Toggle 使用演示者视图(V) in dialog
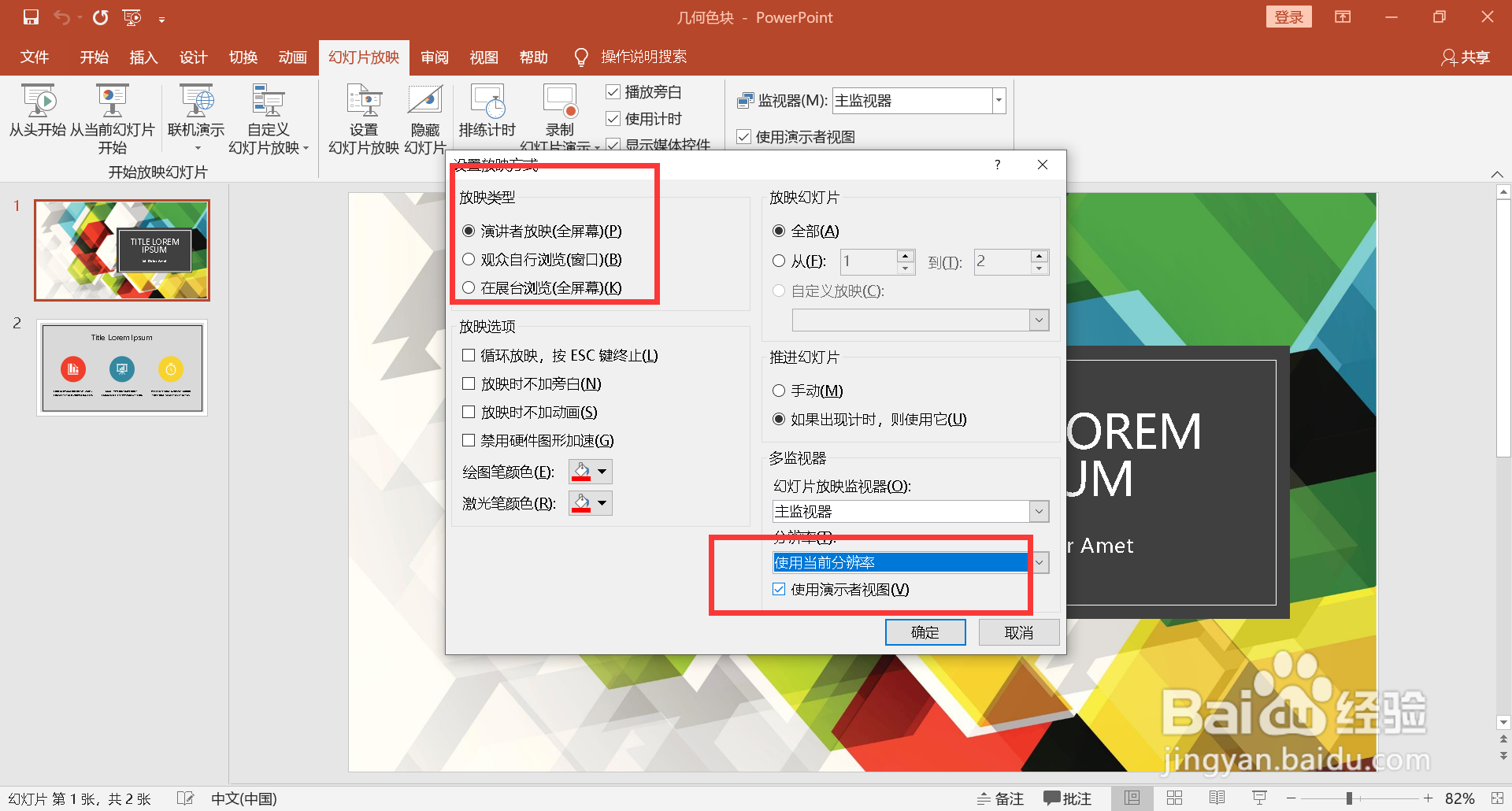This screenshot has height=811, width=1512. [x=779, y=589]
